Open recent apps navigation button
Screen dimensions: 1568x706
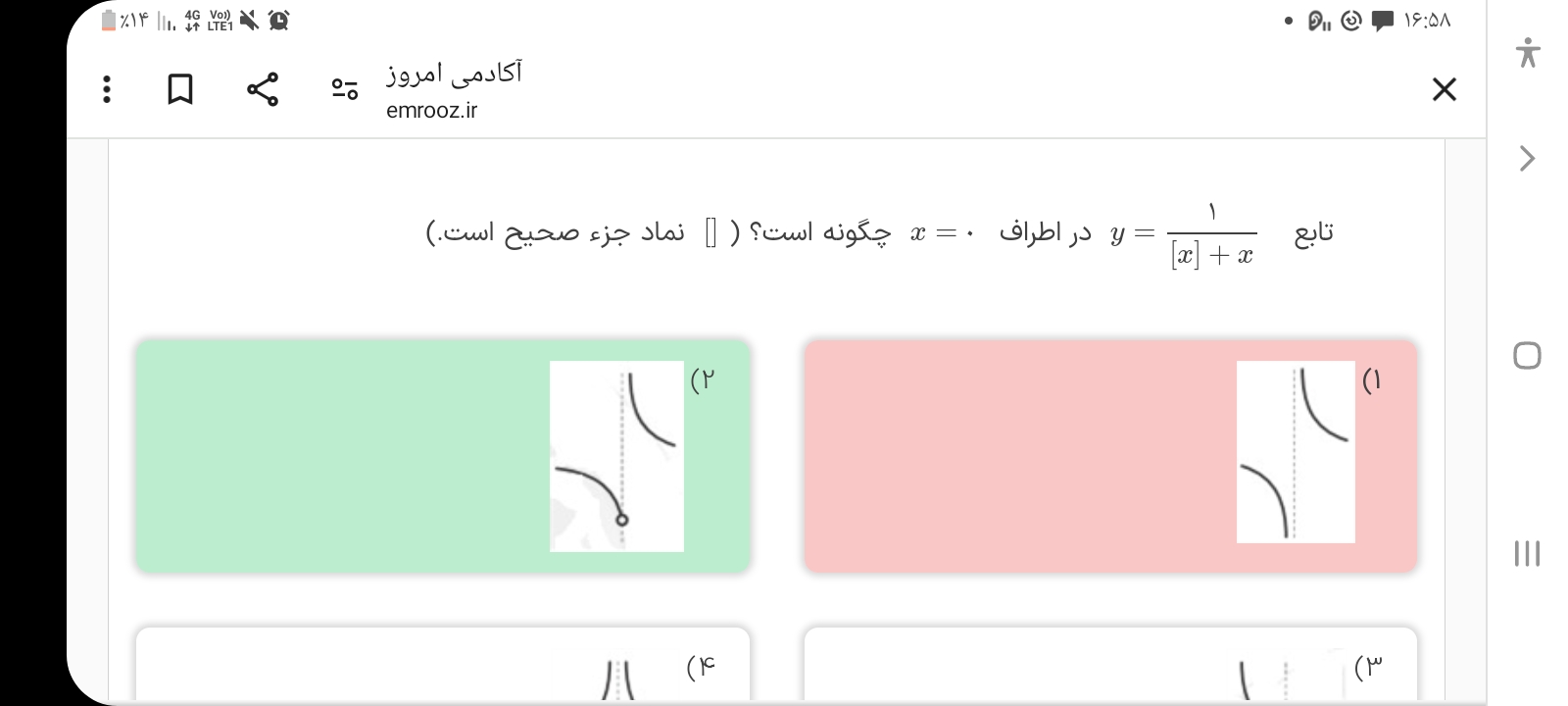[x=1527, y=553]
